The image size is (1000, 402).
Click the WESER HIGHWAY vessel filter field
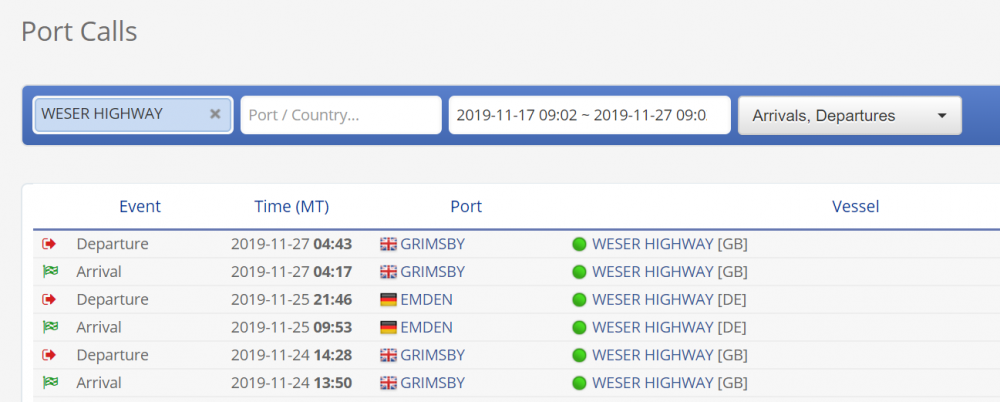(133, 115)
